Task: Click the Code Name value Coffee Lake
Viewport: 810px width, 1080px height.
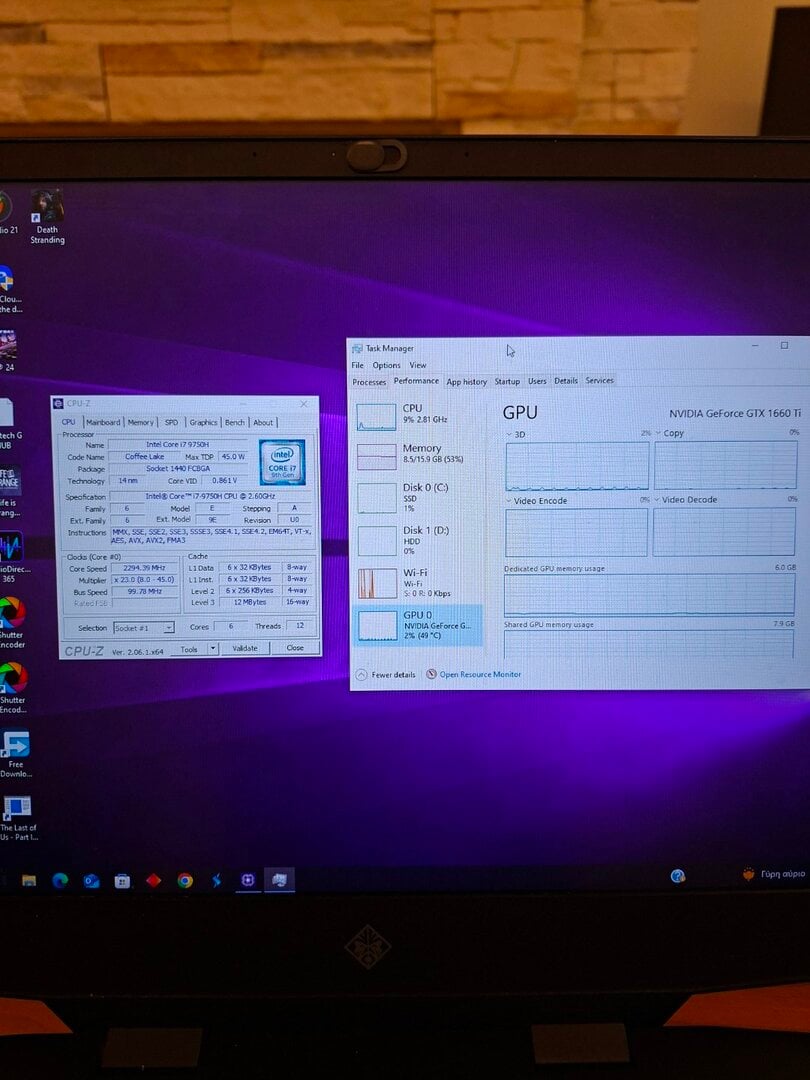Action: (145, 457)
